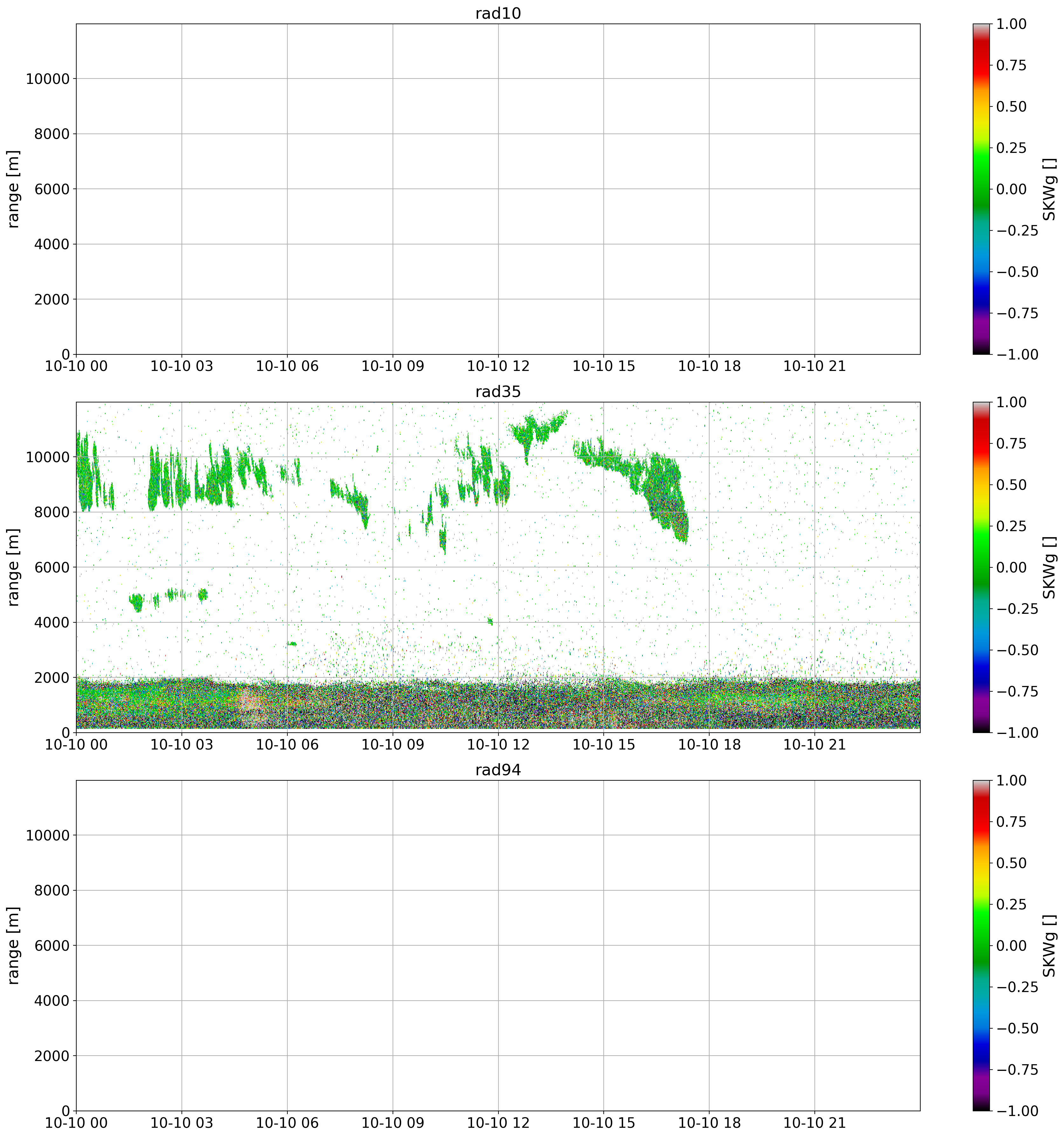Click the 10-10 00 tick under rad94

[76, 1123]
